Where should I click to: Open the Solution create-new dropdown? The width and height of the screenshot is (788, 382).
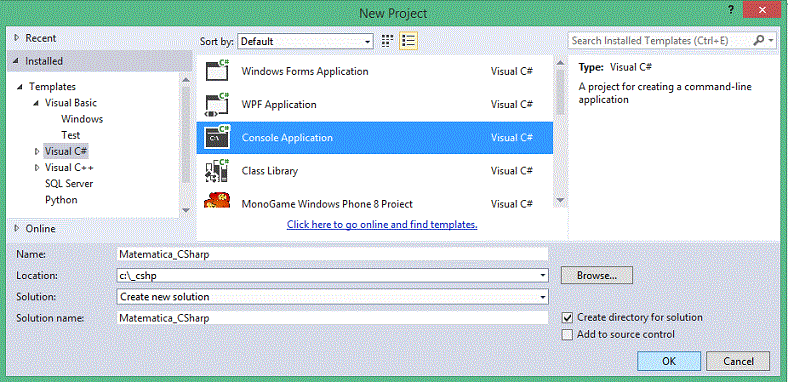point(542,297)
